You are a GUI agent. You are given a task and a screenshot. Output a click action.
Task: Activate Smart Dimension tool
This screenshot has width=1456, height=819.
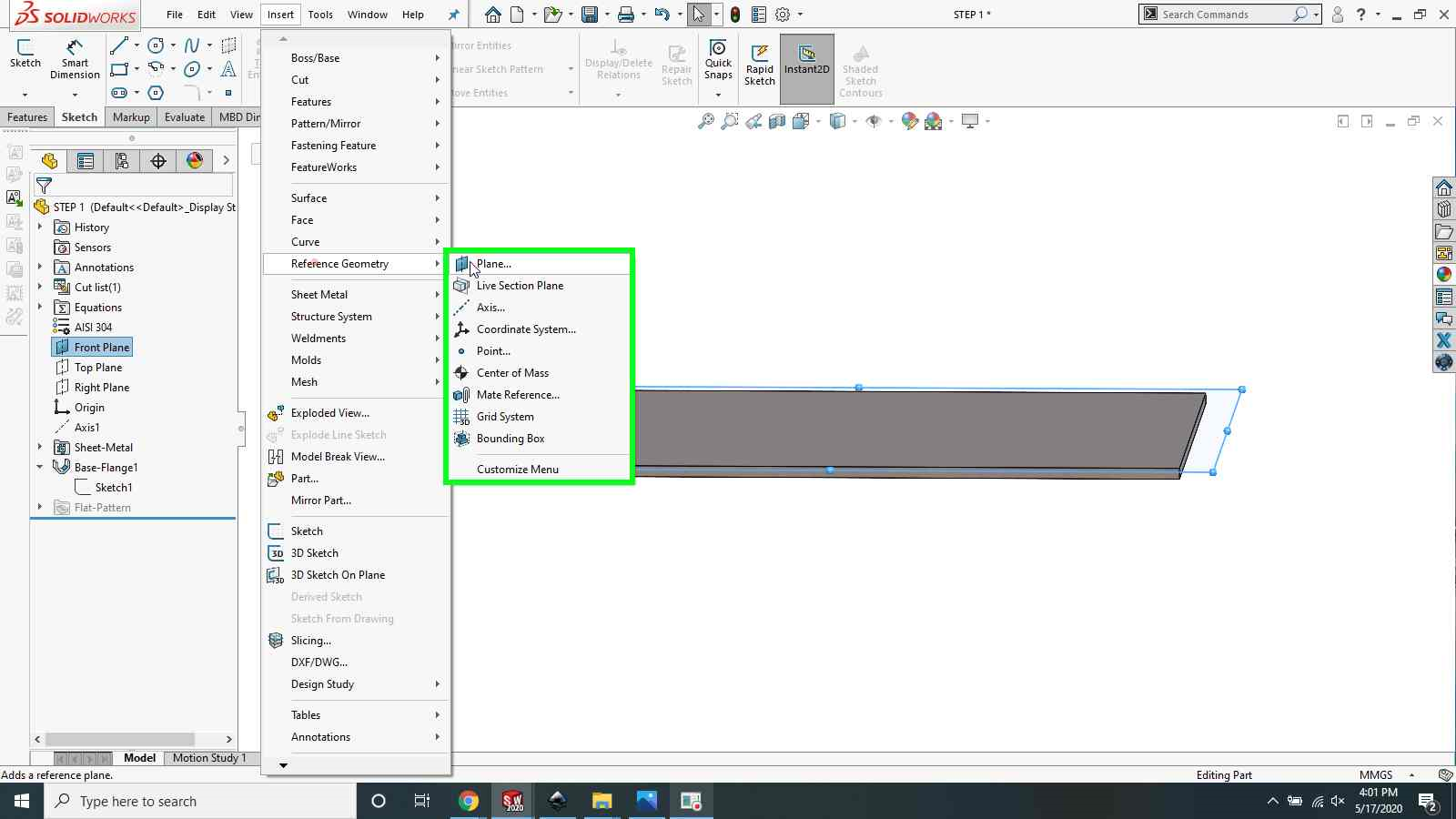[x=75, y=59]
